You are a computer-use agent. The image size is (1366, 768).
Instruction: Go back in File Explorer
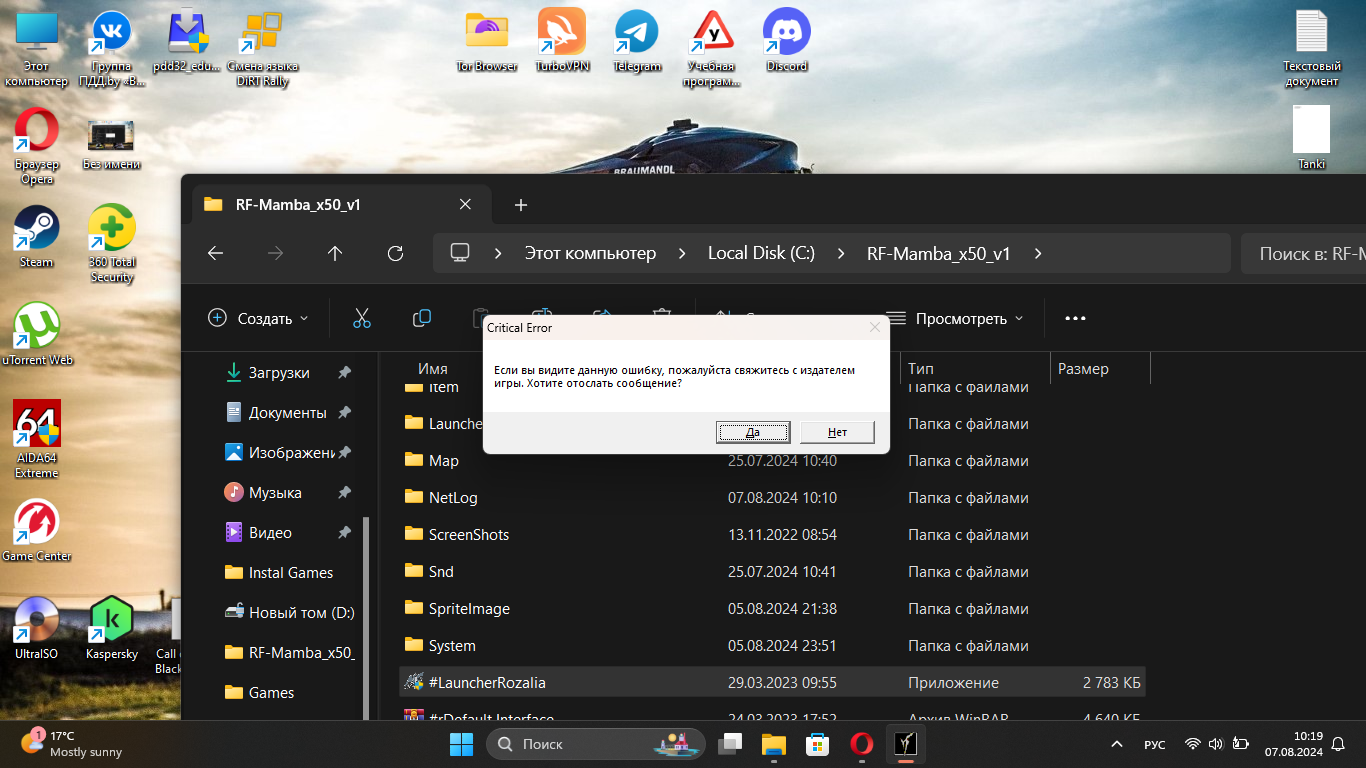click(215, 253)
